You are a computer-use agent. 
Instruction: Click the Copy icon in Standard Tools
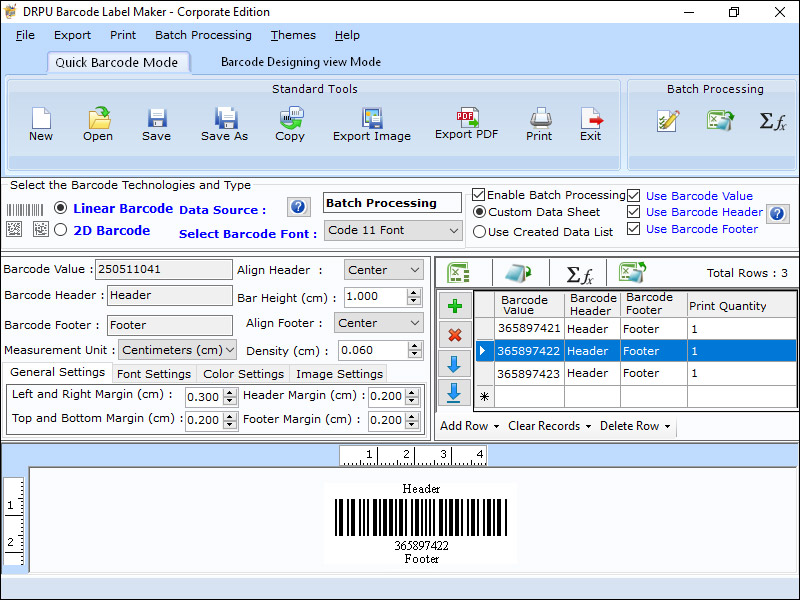point(290,118)
